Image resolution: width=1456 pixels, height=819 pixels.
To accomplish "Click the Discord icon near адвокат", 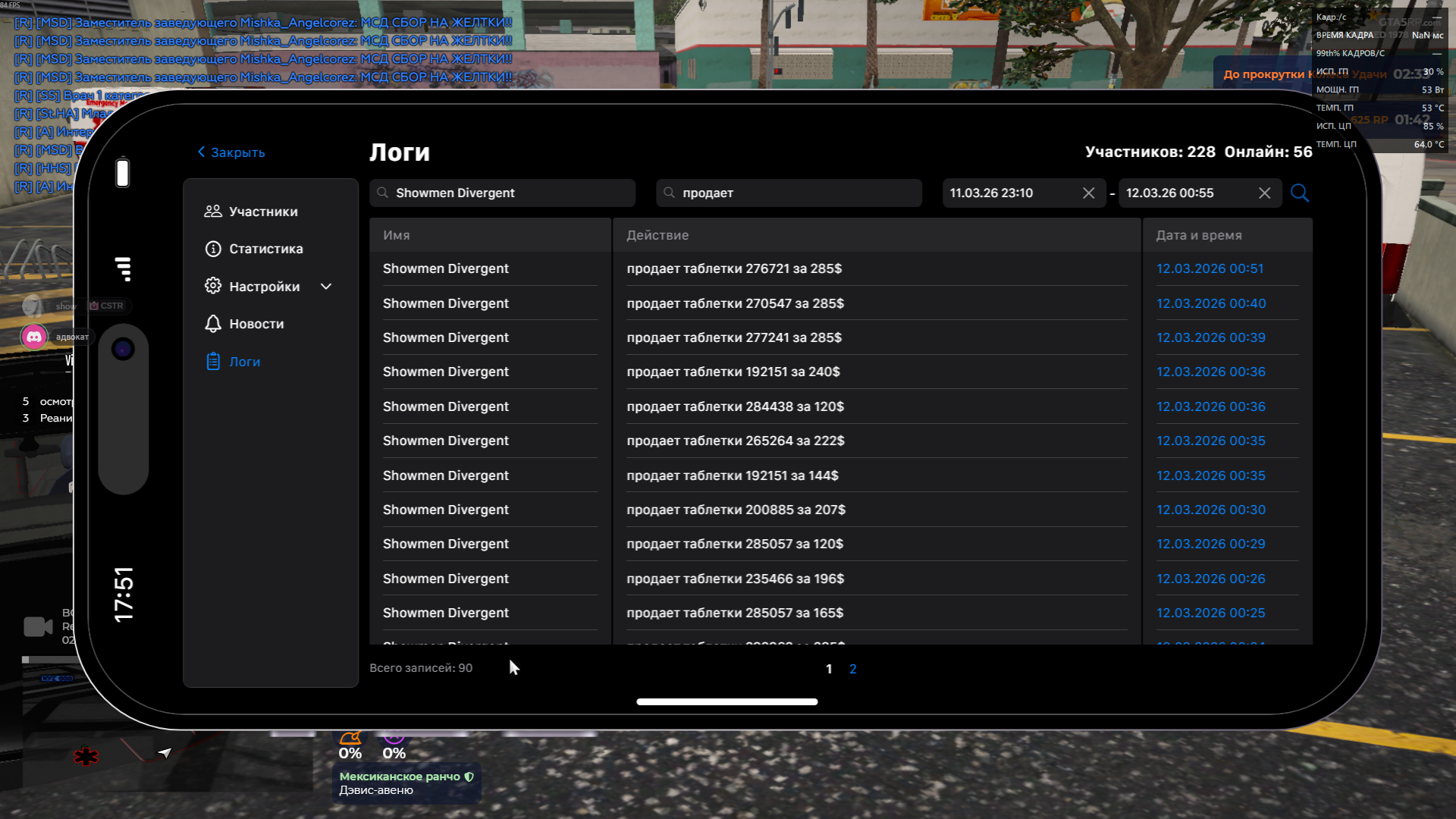I will point(34,337).
